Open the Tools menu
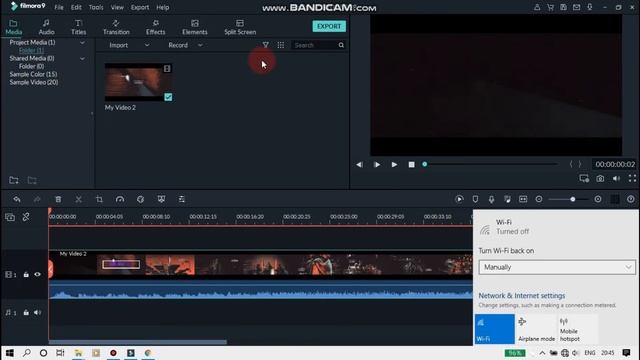This screenshot has width=640, height=360. (96, 7)
